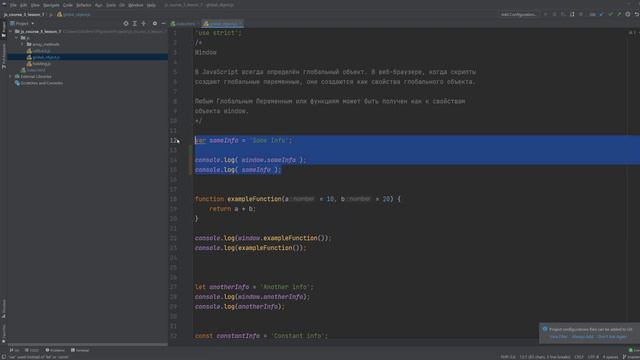
Task: Click the locate-file target icon in Project panel
Action: [126, 24]
